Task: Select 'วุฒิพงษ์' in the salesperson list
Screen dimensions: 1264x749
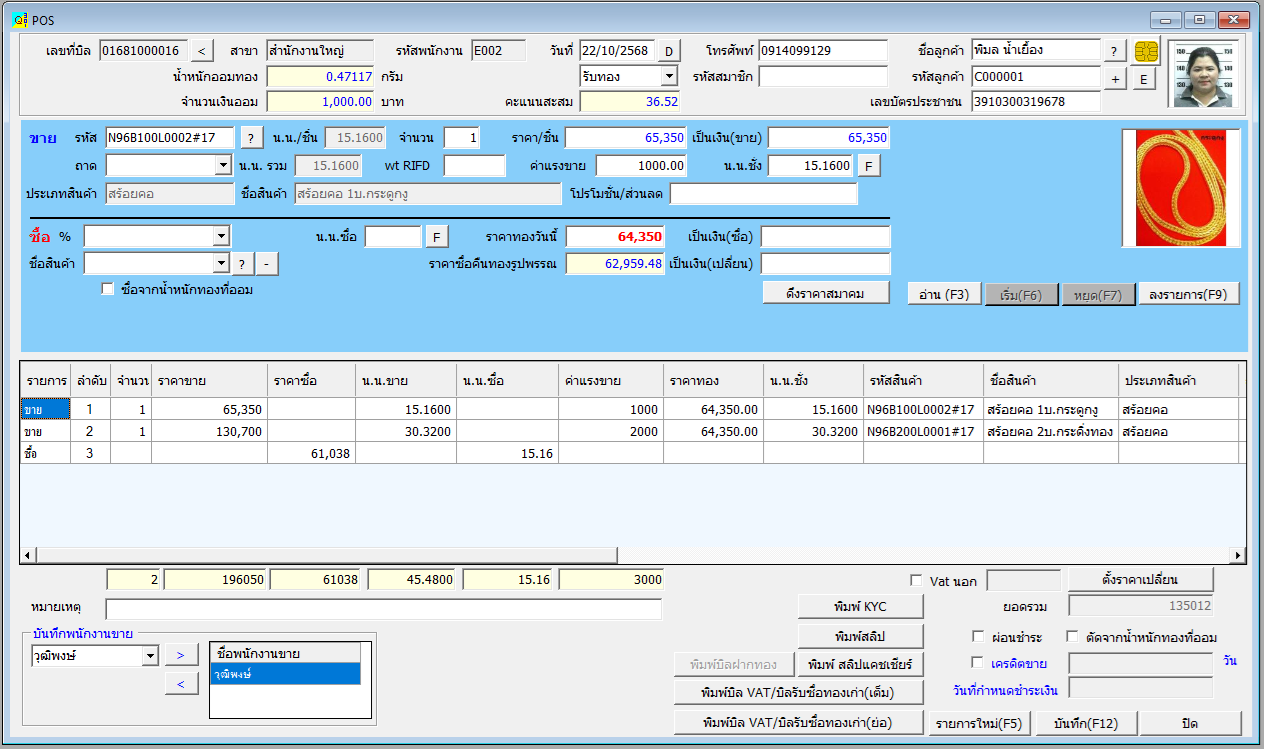Action: (x=284, y=675)
